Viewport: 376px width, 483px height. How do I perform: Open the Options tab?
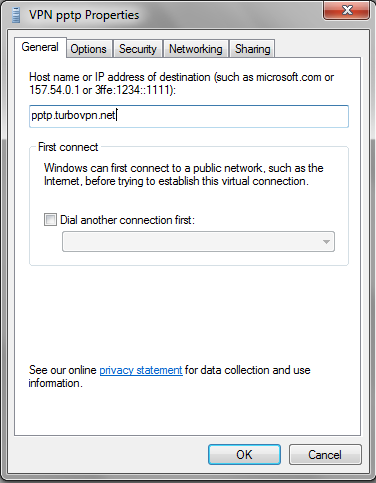[x=88, y=49]
